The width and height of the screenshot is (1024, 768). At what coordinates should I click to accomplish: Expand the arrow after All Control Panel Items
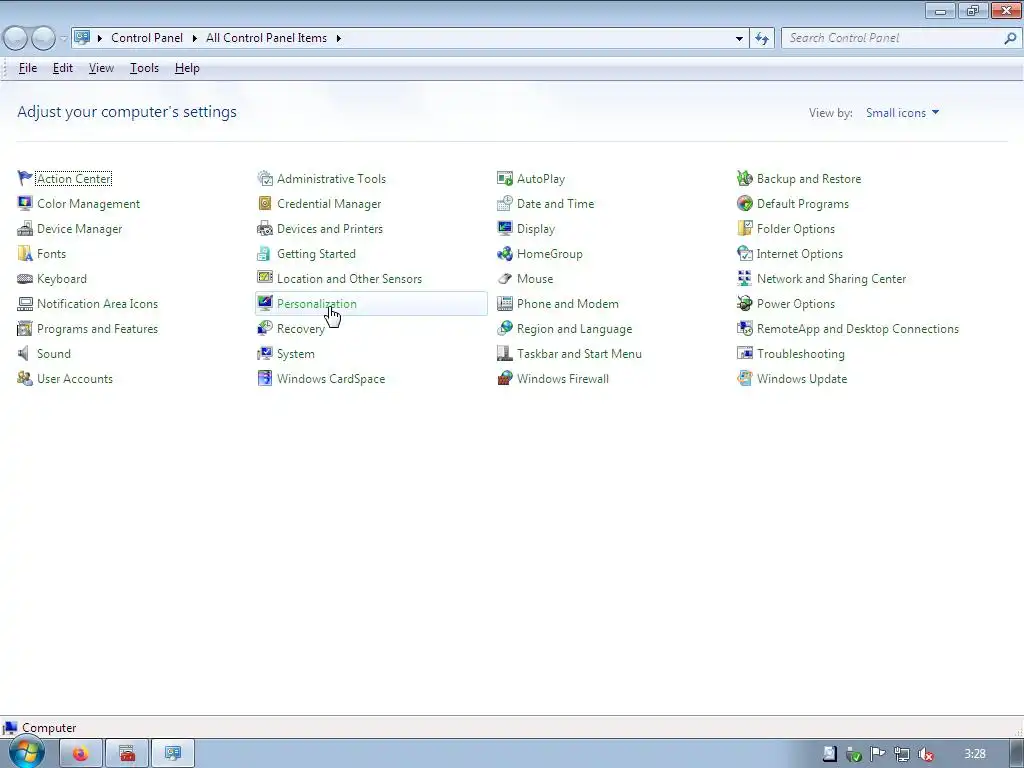pyautogui.click(x=338, y=38)
